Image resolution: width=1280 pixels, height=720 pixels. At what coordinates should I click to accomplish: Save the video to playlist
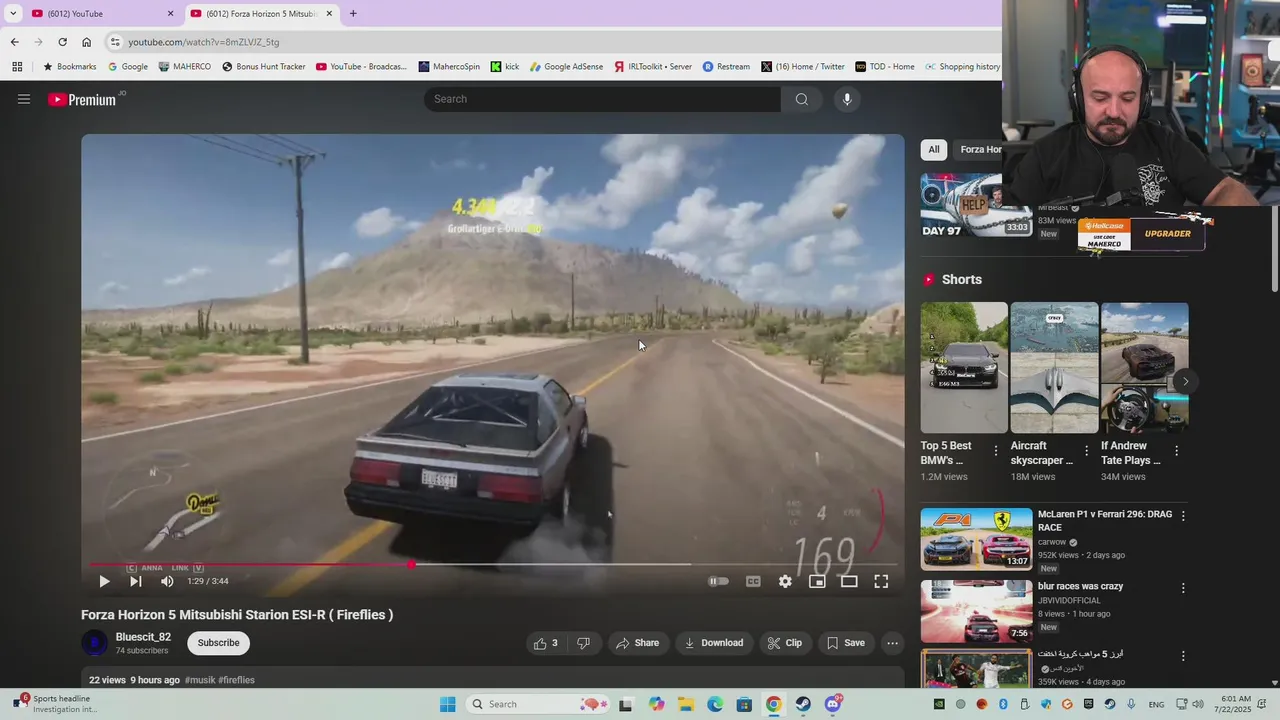846,643
